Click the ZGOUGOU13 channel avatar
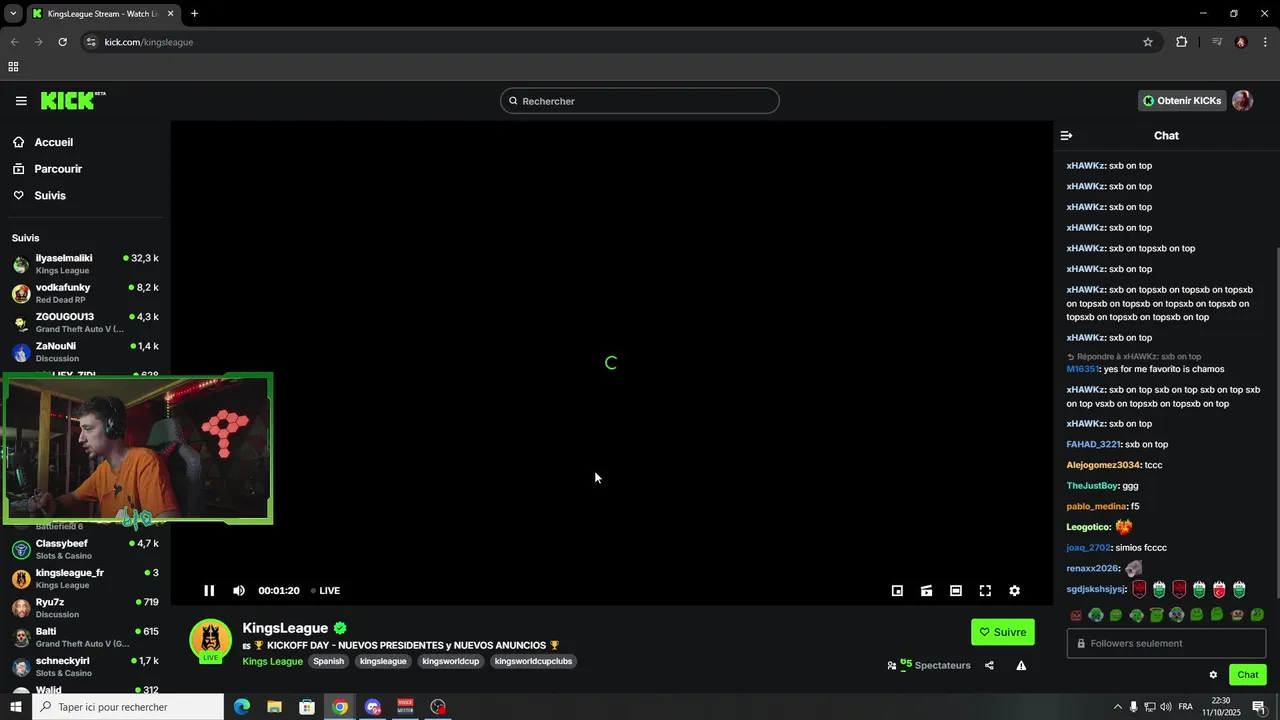This screenshot has width=1280, height=720. point(21,323)
